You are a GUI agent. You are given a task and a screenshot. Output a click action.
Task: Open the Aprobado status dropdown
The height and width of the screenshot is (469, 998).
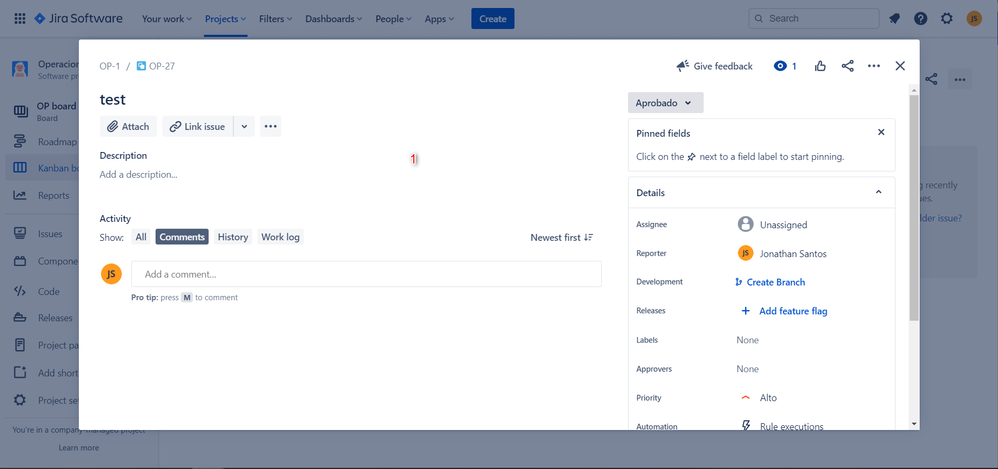click(x=665, y=102)
